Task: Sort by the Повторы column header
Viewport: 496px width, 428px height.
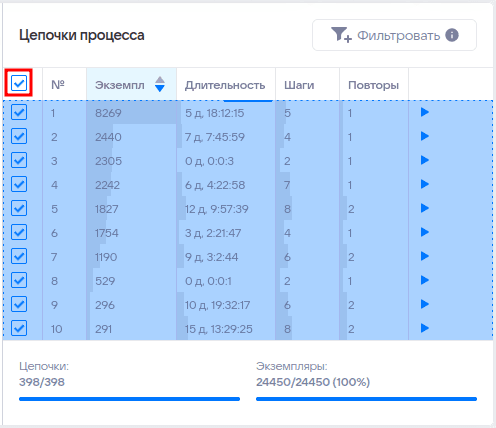Action: point(373,85)
